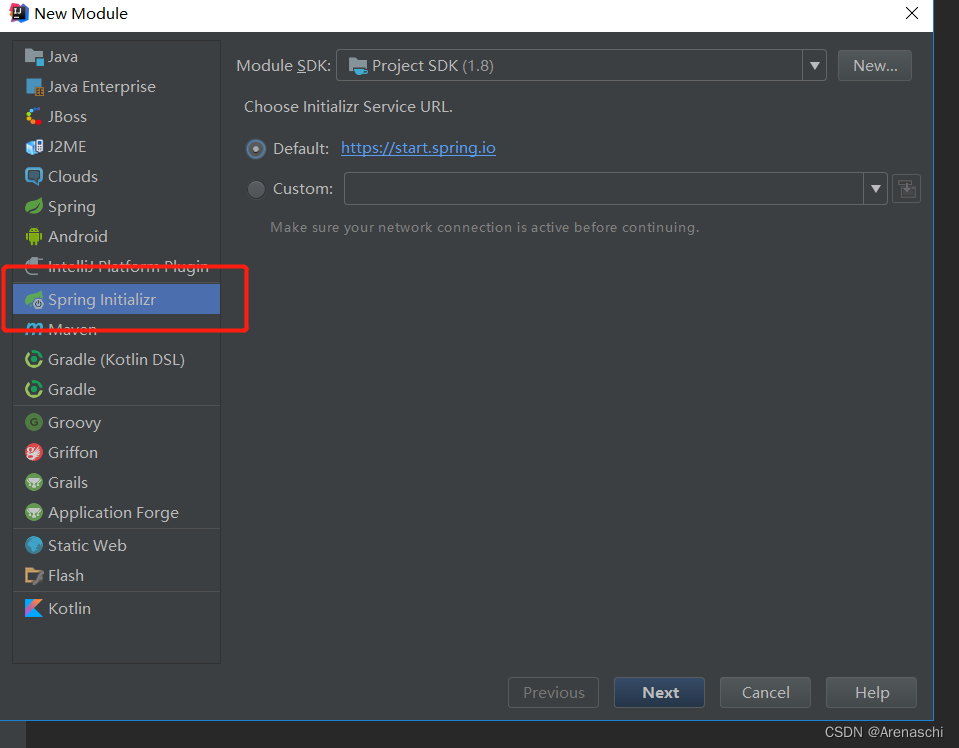
Task: Pick Application Forge from the list
Action: 116,512
